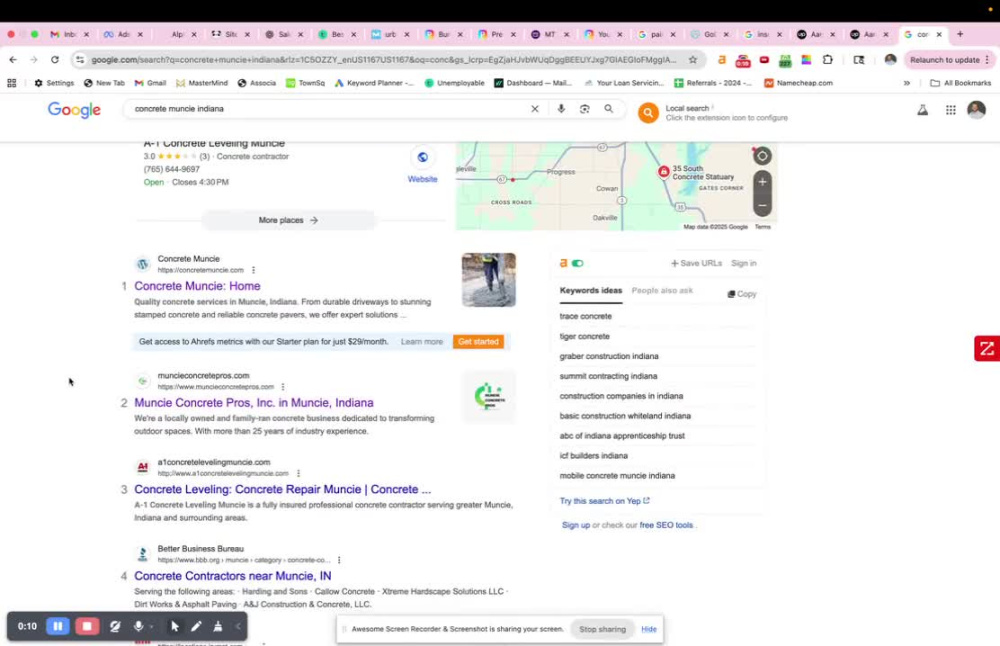This screenshot has height=646, width=1000.
Task: Select the pen annotation tool
Action: (x=196, y=626)
